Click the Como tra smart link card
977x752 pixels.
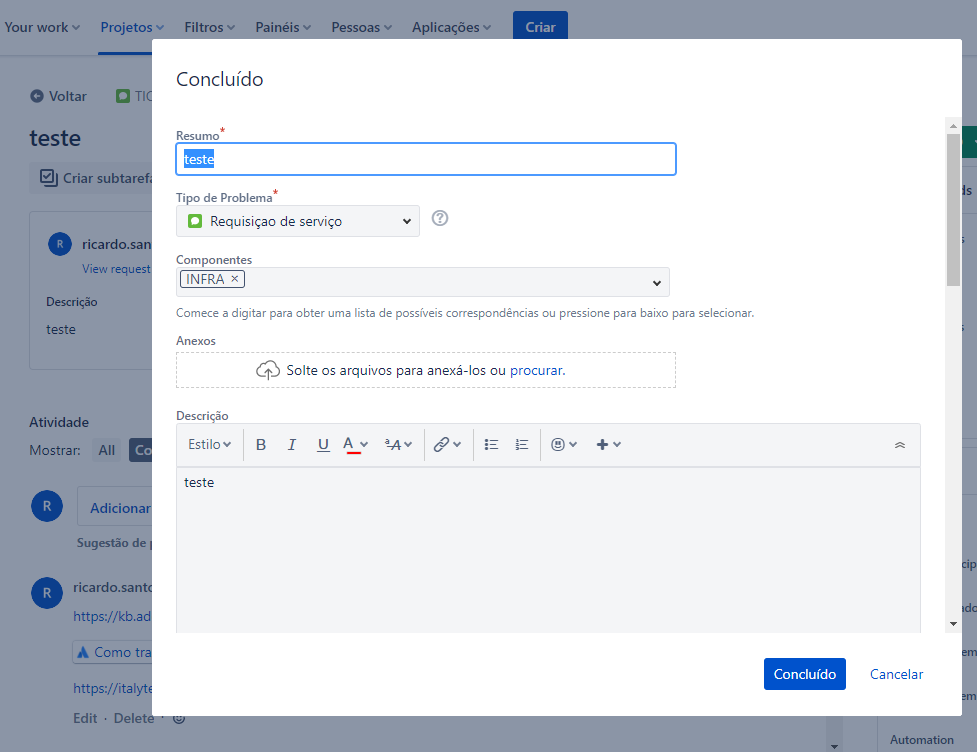pos(112,652)
